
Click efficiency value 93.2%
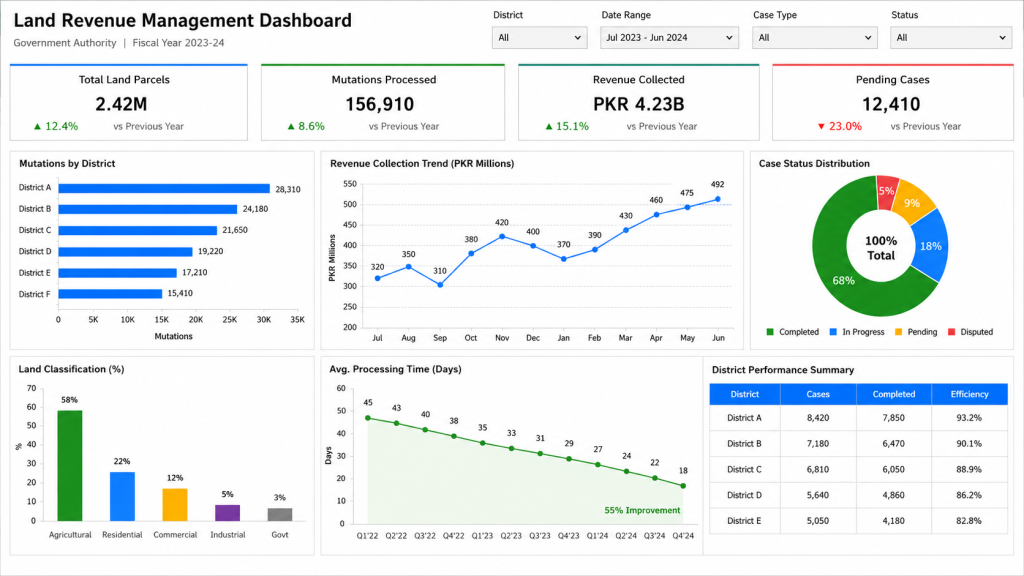[968, 418]
